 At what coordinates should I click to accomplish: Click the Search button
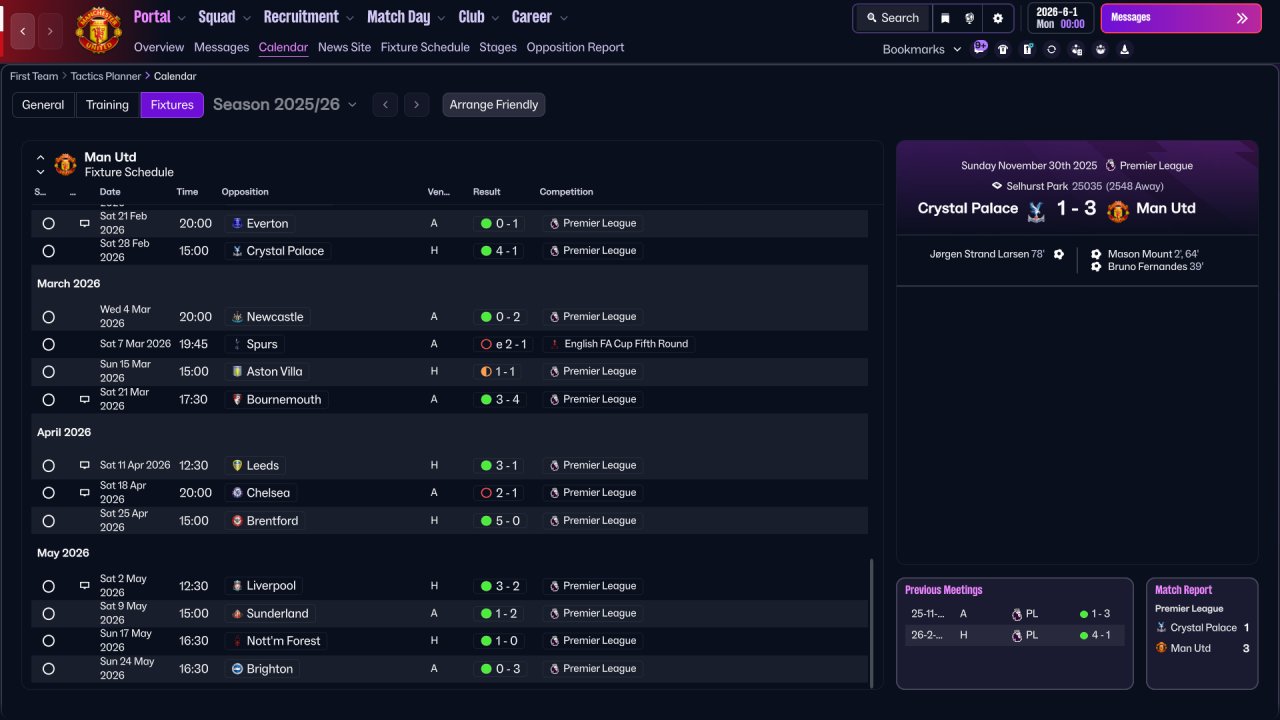pos(893,18)
